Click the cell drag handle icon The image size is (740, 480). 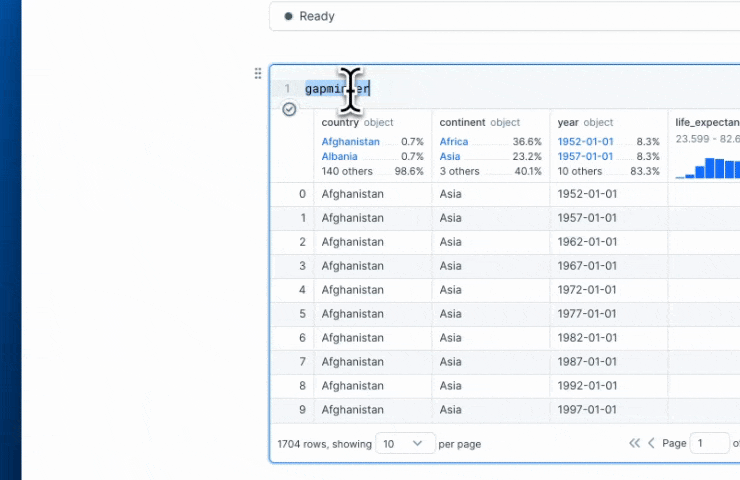click(x=258, y=73)
